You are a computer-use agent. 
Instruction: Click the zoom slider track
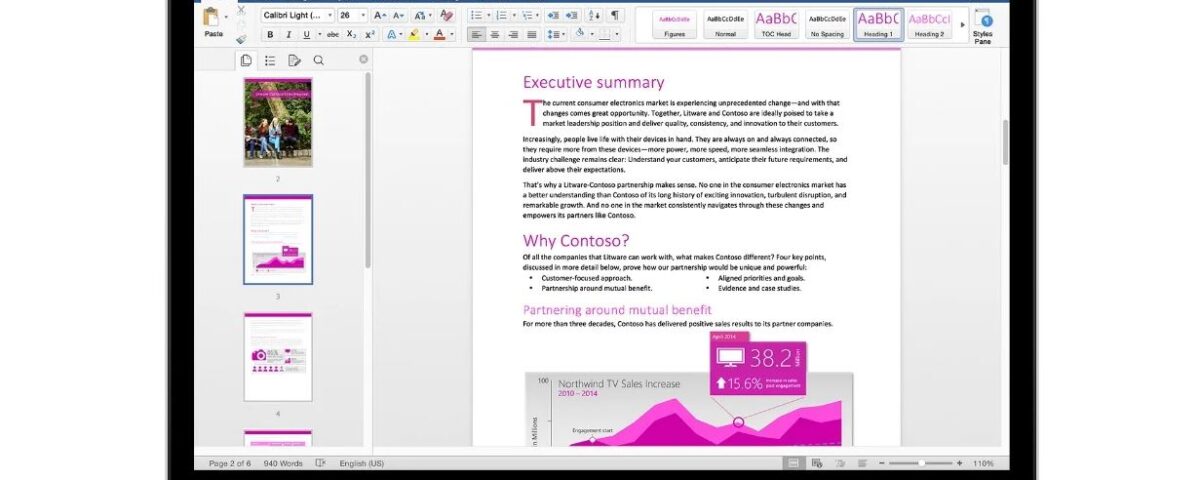919,463
